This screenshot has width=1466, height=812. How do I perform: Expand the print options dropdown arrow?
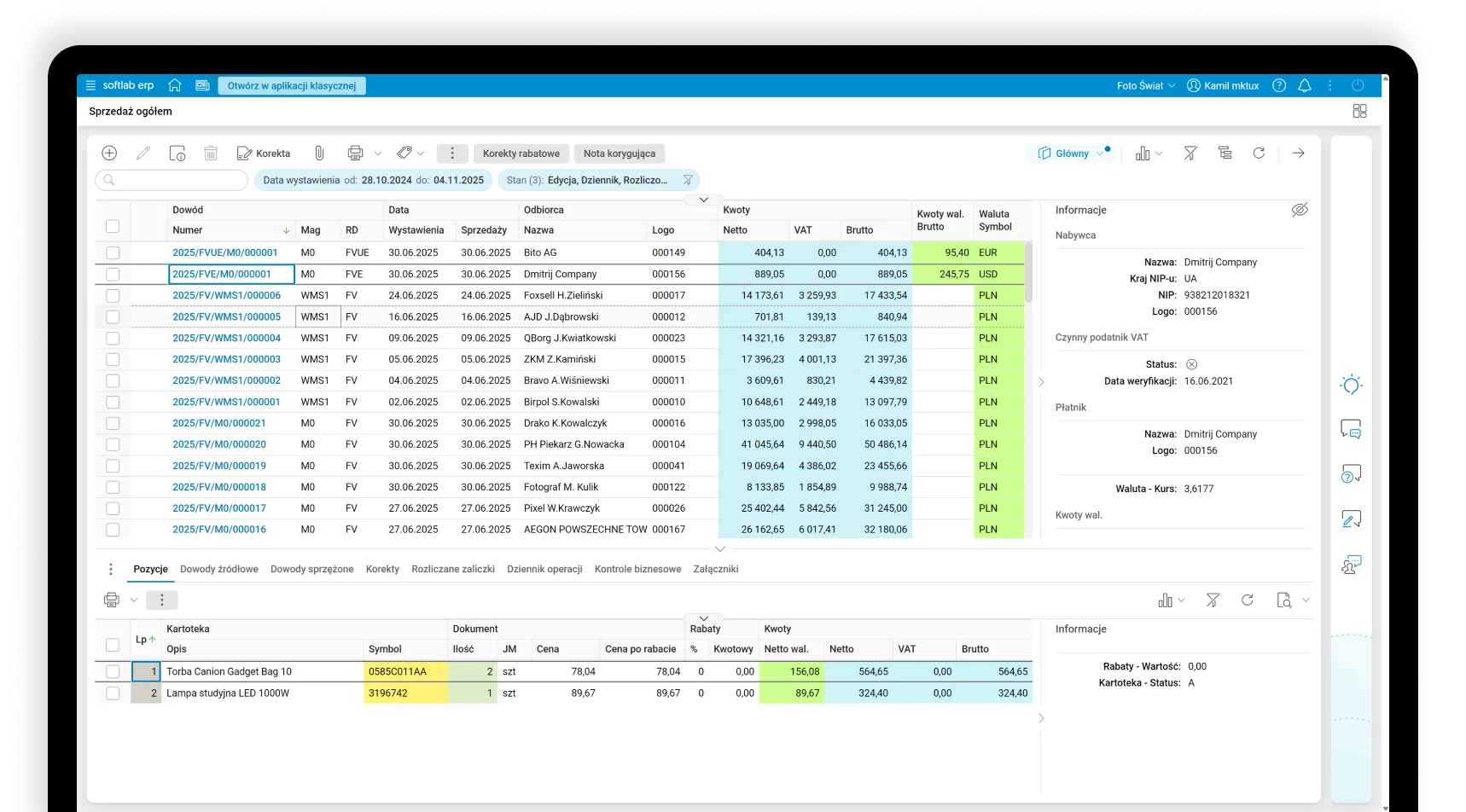(x=378, y=154)
